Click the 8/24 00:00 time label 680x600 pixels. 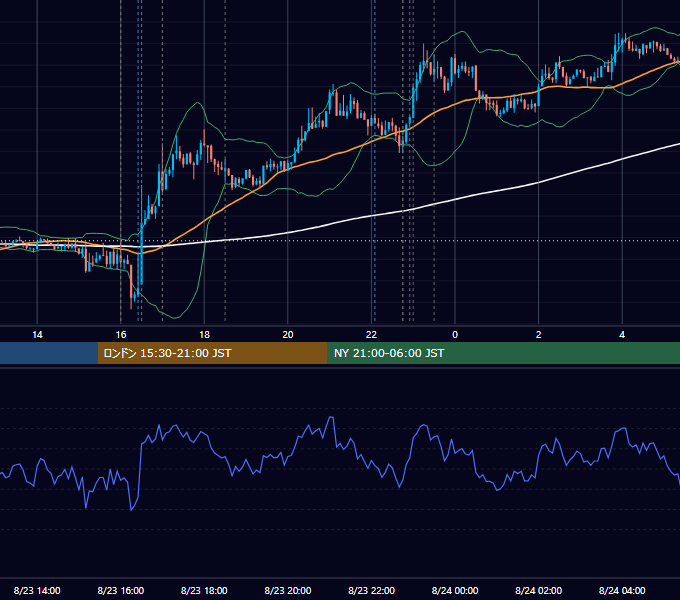[x=455, y=590]
